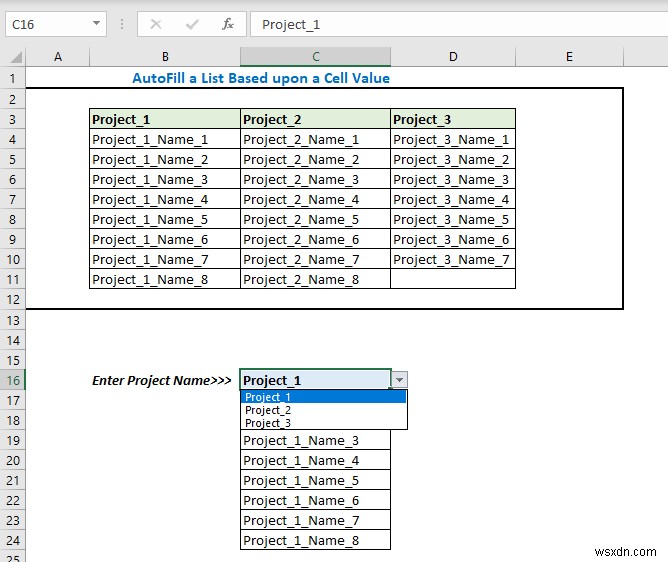Select cell Project_1_Name_3 in row 6

165,179
